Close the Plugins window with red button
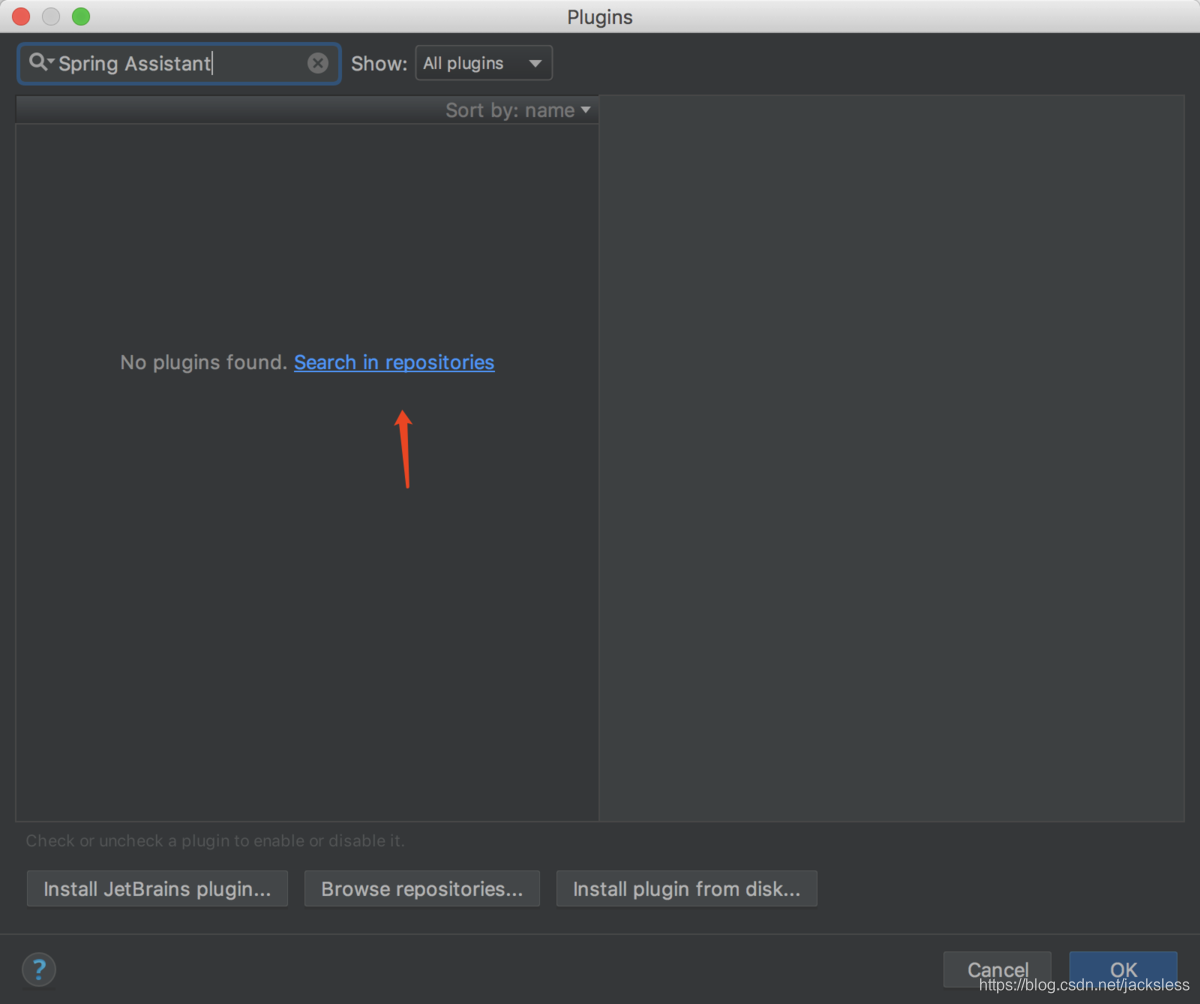This screenshot has width=1200, height=1004. pyautogui.click(x=21, y=16)
